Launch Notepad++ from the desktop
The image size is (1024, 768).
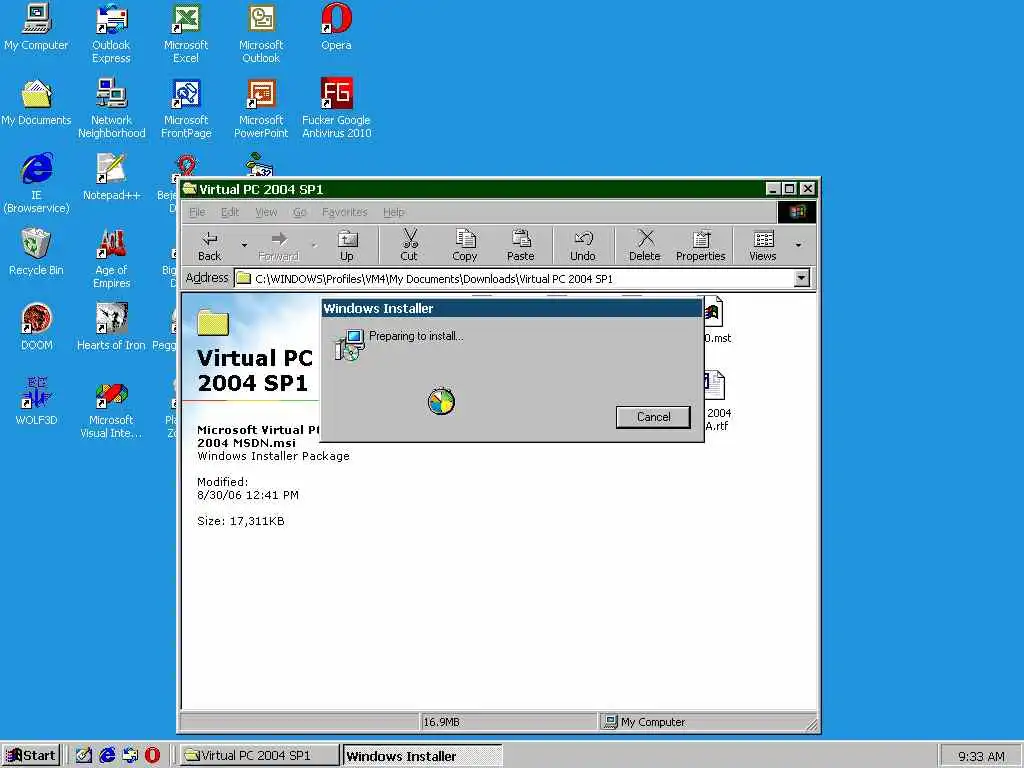[x=112, y=178]
